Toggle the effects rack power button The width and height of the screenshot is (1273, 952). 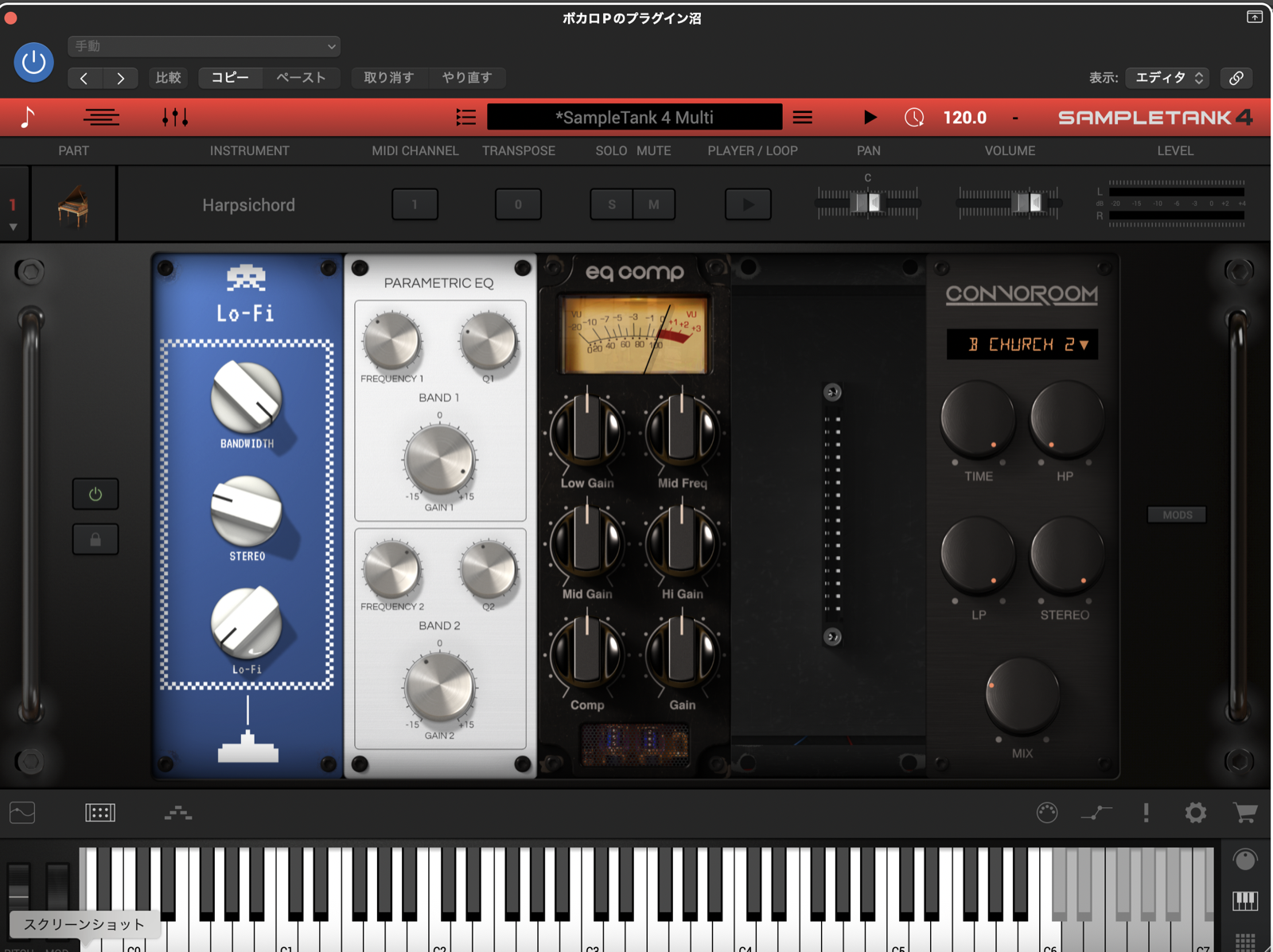(95, 494)
